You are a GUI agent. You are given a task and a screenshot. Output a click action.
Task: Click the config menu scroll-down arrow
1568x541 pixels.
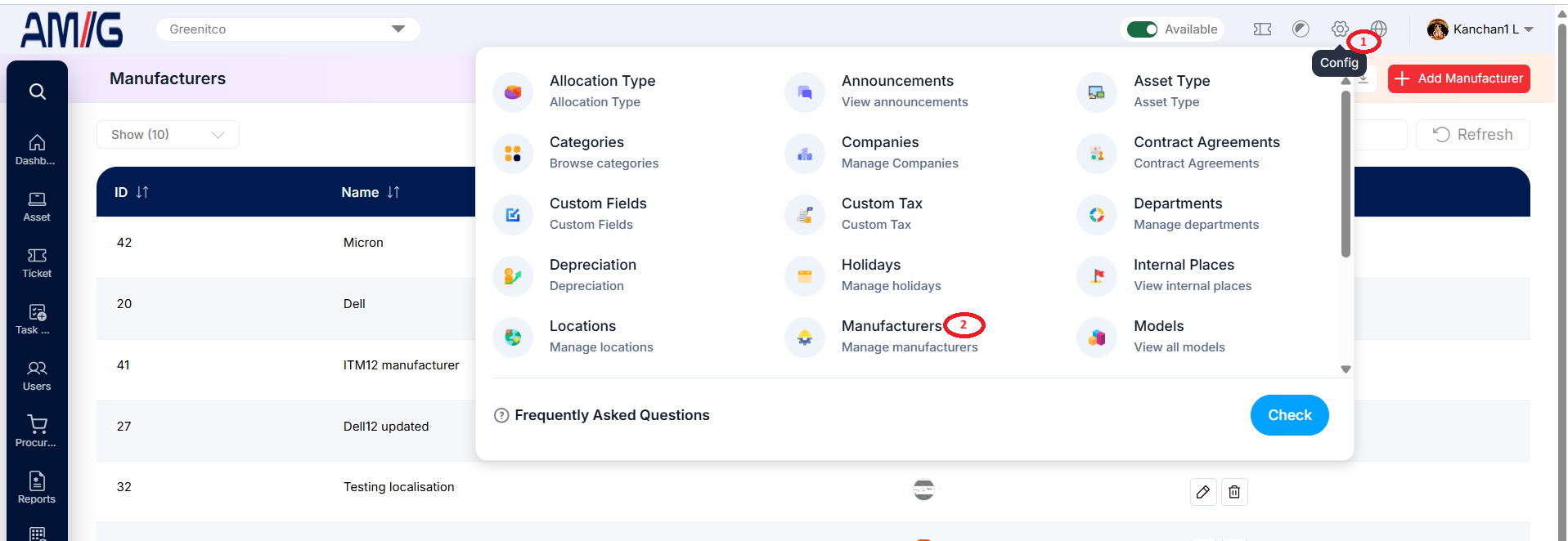point(1346,369)
